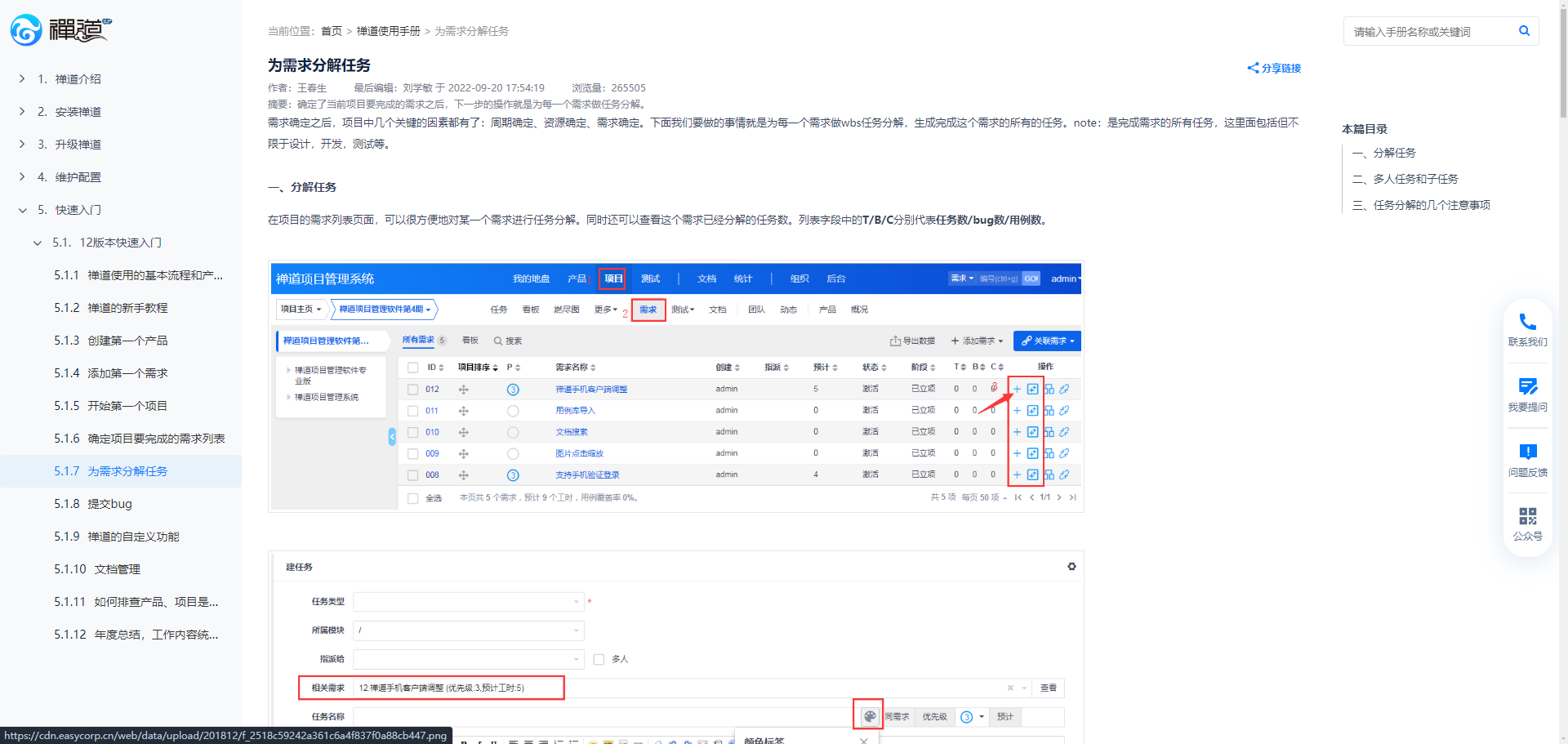Open 5.1.10 文档管理

97,569
